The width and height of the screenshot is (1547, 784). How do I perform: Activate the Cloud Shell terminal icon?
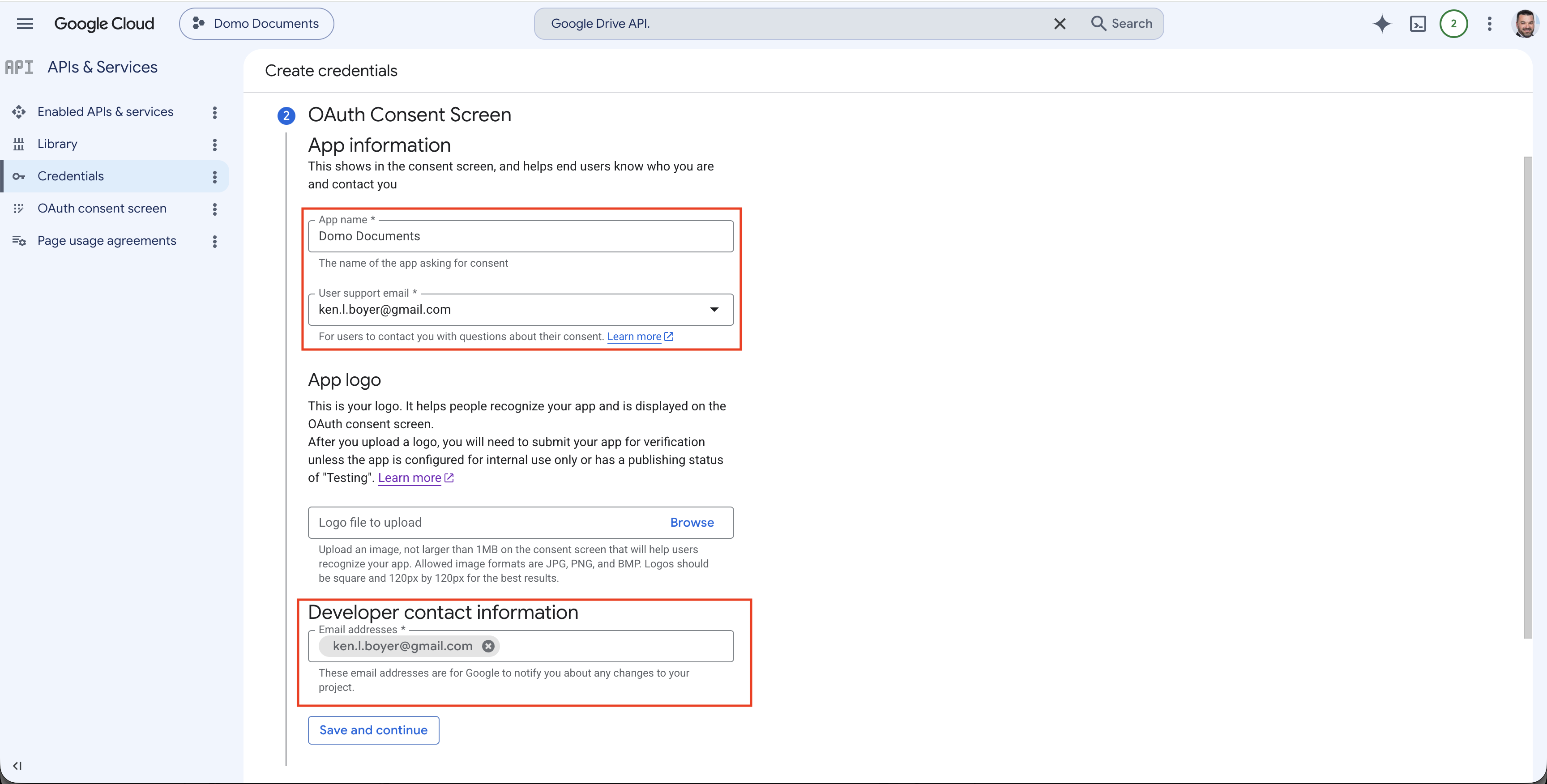[1417, 23]
